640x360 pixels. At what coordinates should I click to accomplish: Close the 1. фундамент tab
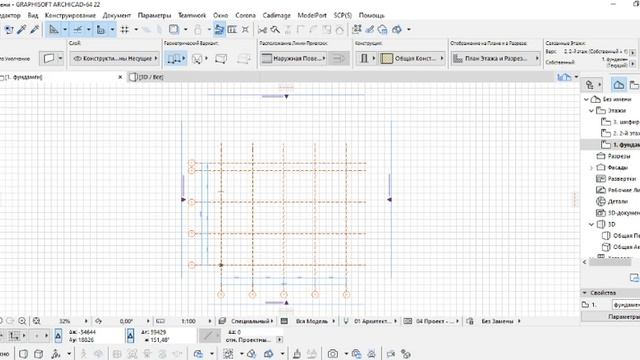[120, 77]
